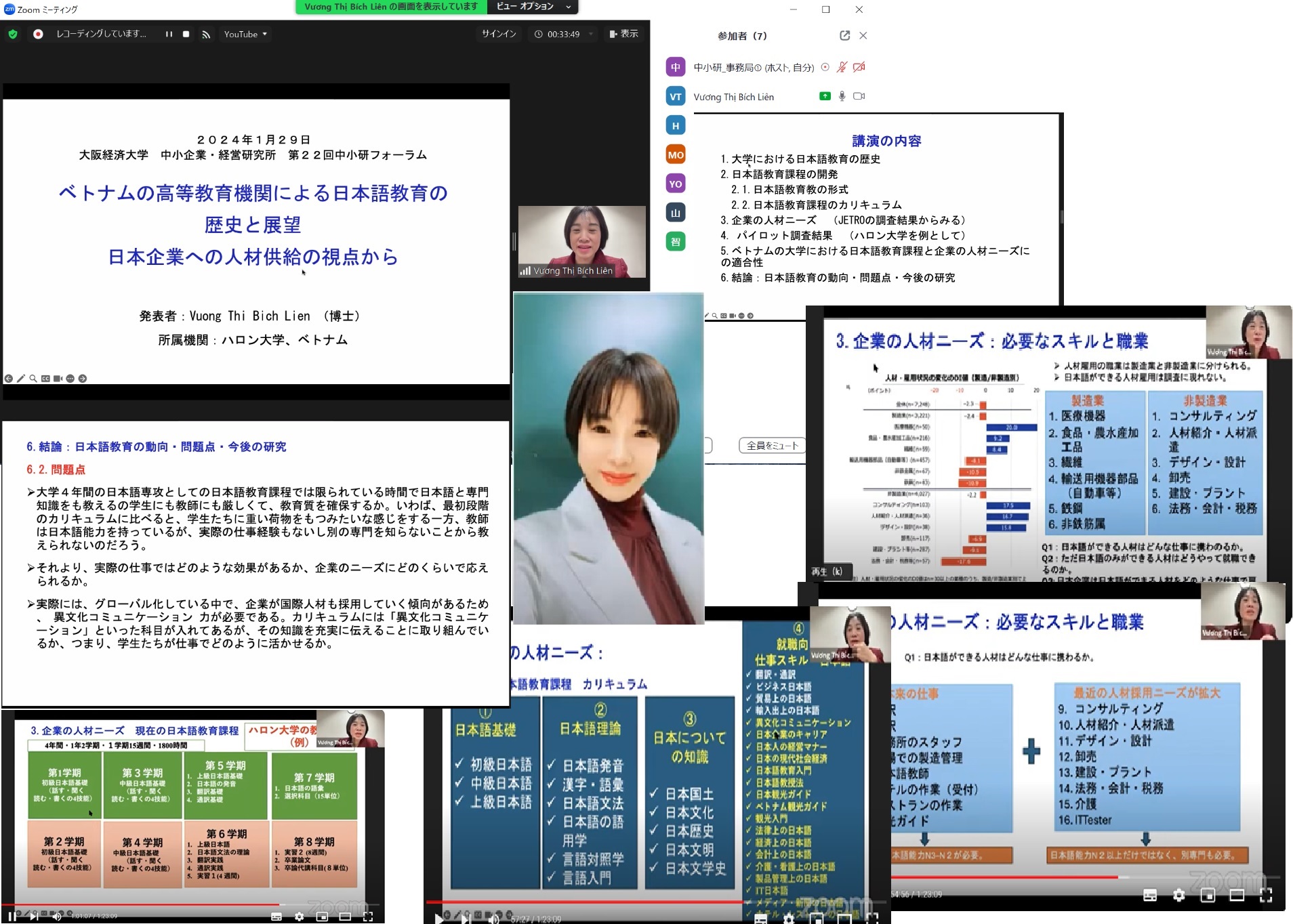Viewport: 1293px width, 924px height.
Task: Click the YO participant avatar
Action: 676,184
